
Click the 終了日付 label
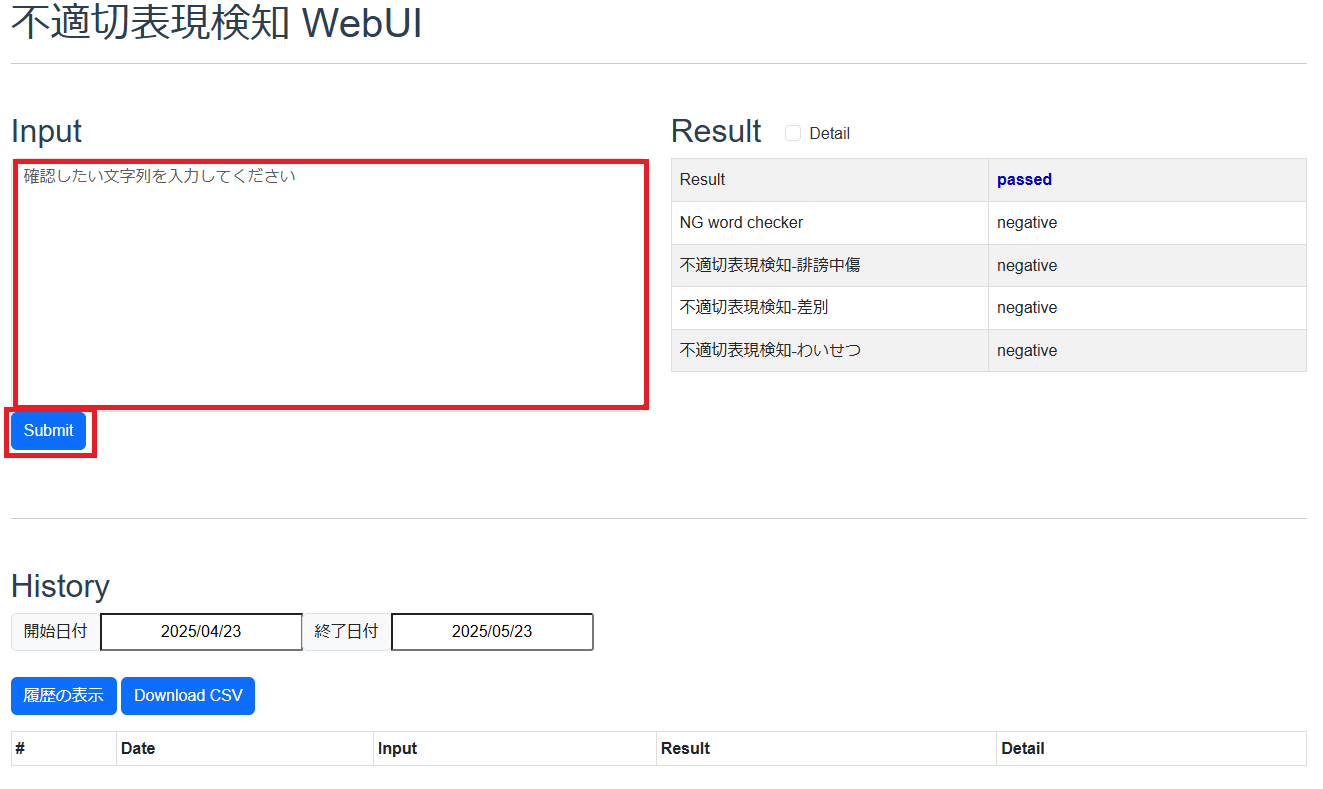(346, 632)
